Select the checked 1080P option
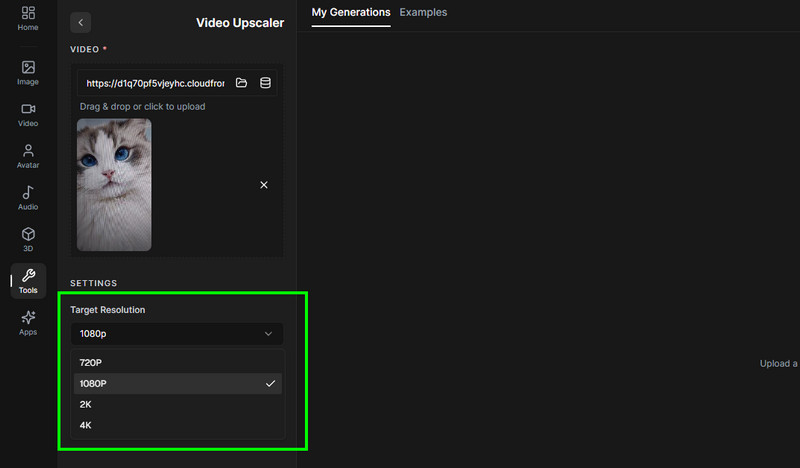The height and width of the screenshot is (468, 800). (x=178, y=383)
